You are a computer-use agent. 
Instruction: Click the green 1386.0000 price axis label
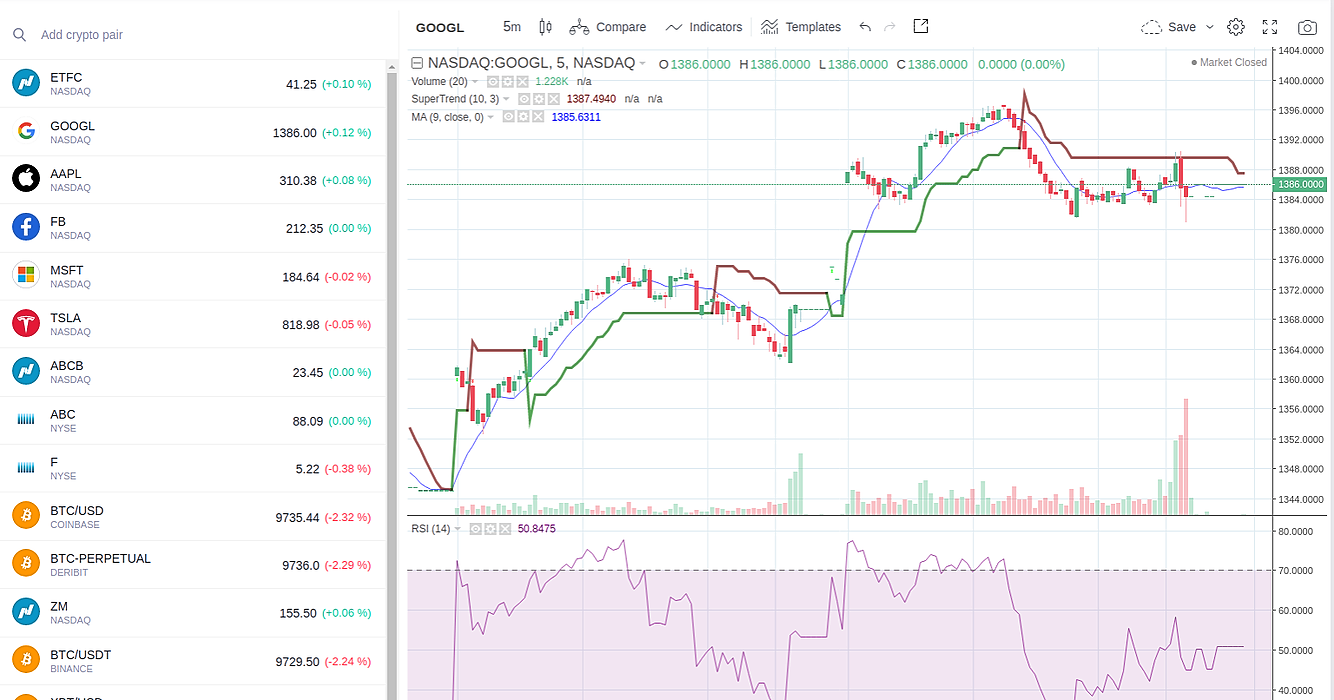(x=1299, y=184)
